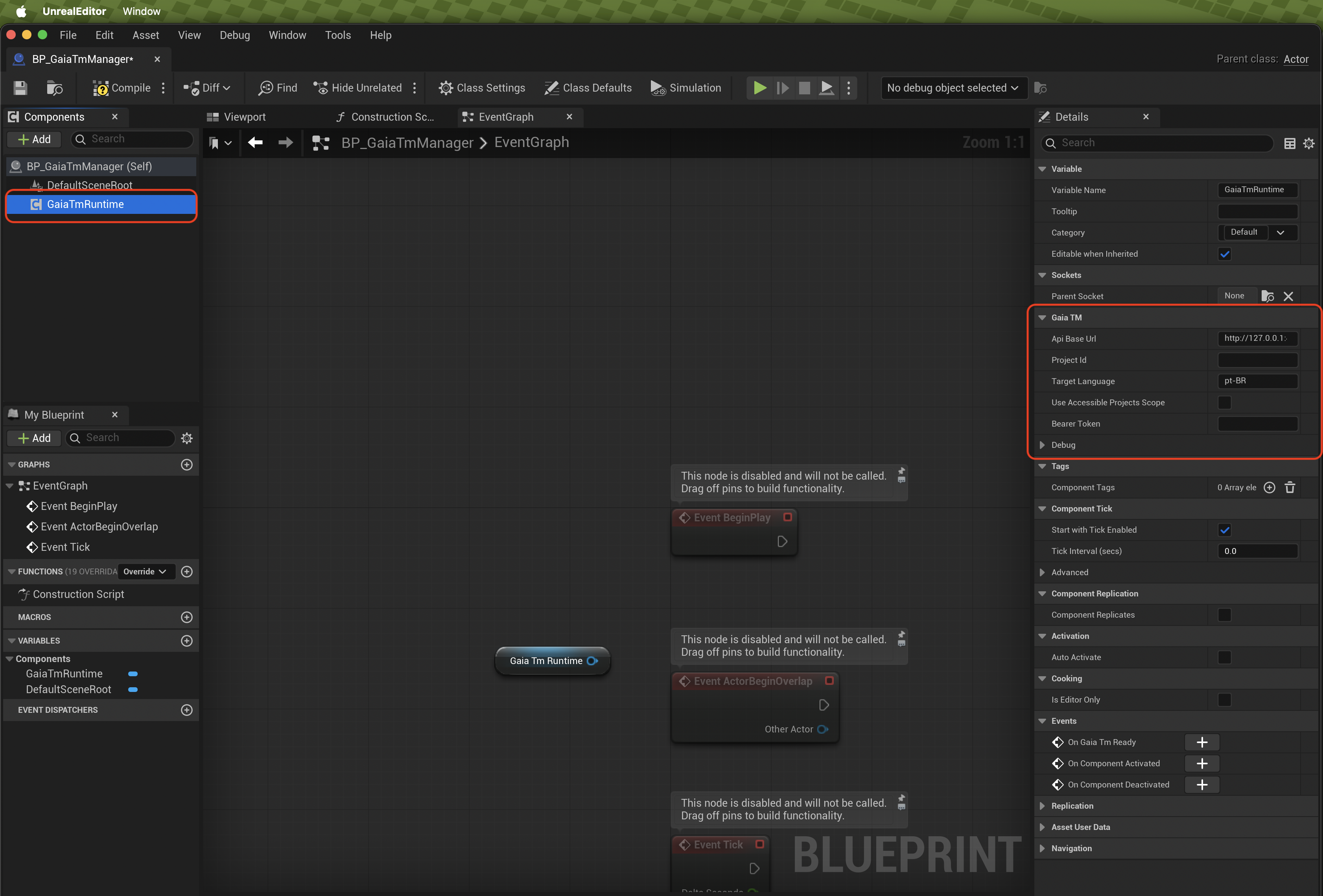The width and height of the screenshot is (1323, 896).
Task: Click the Eject / late-join play icon
Action: (x=827, y=88)
